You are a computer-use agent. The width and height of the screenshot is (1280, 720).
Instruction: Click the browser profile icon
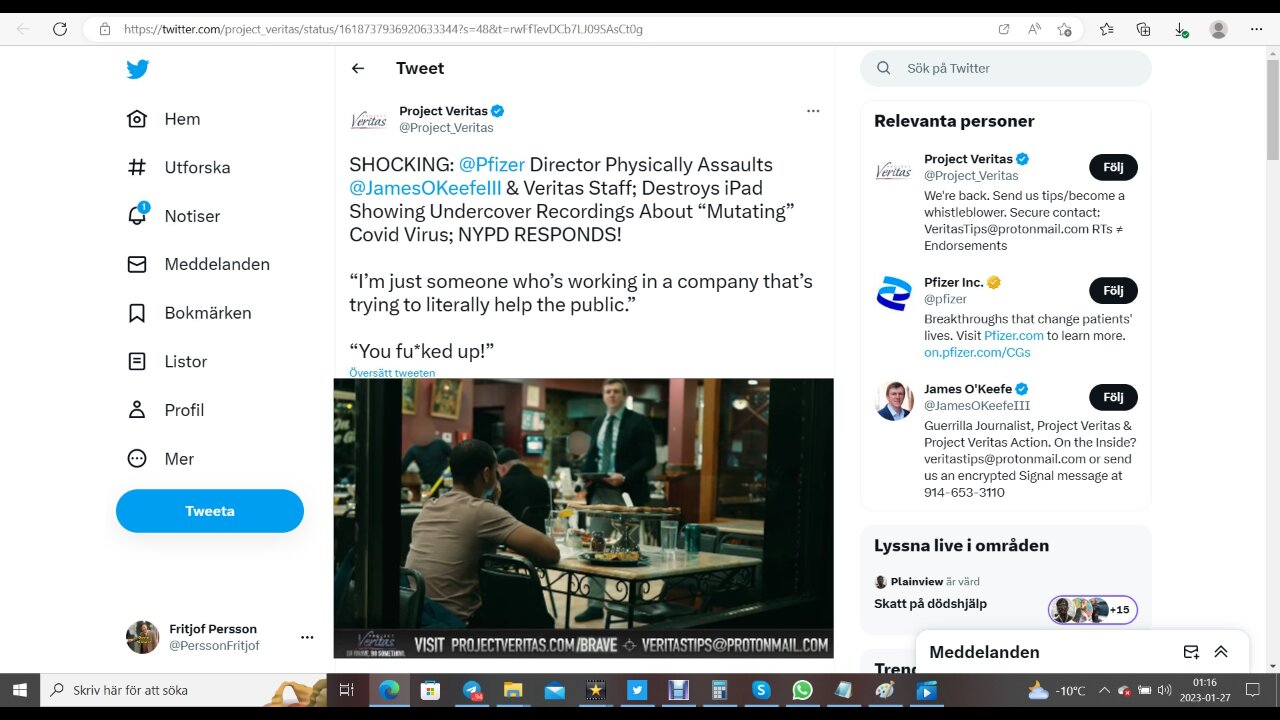pyautogui.click(x=1218, y=29)
